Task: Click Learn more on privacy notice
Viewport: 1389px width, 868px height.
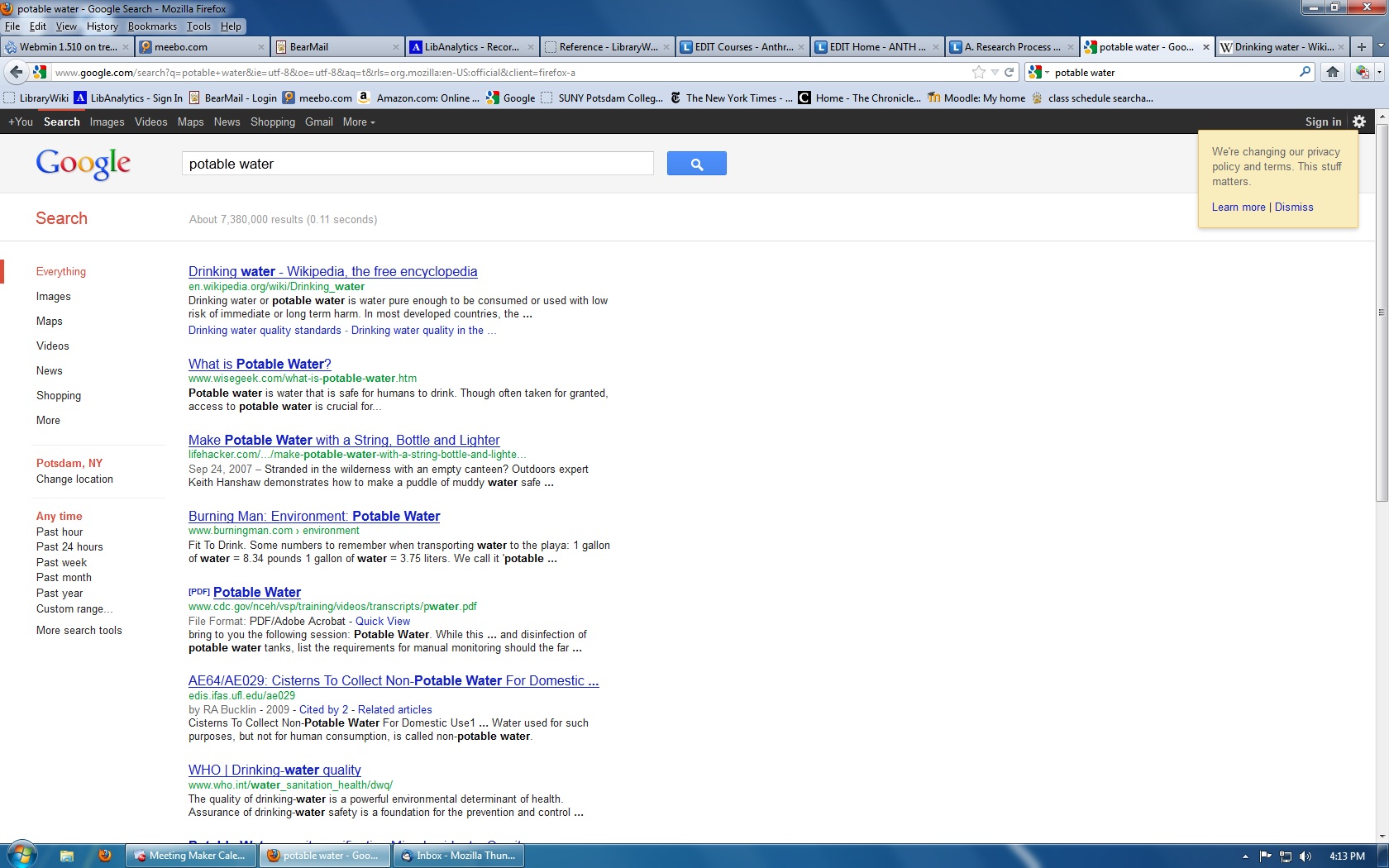Action: [1239, 207]
